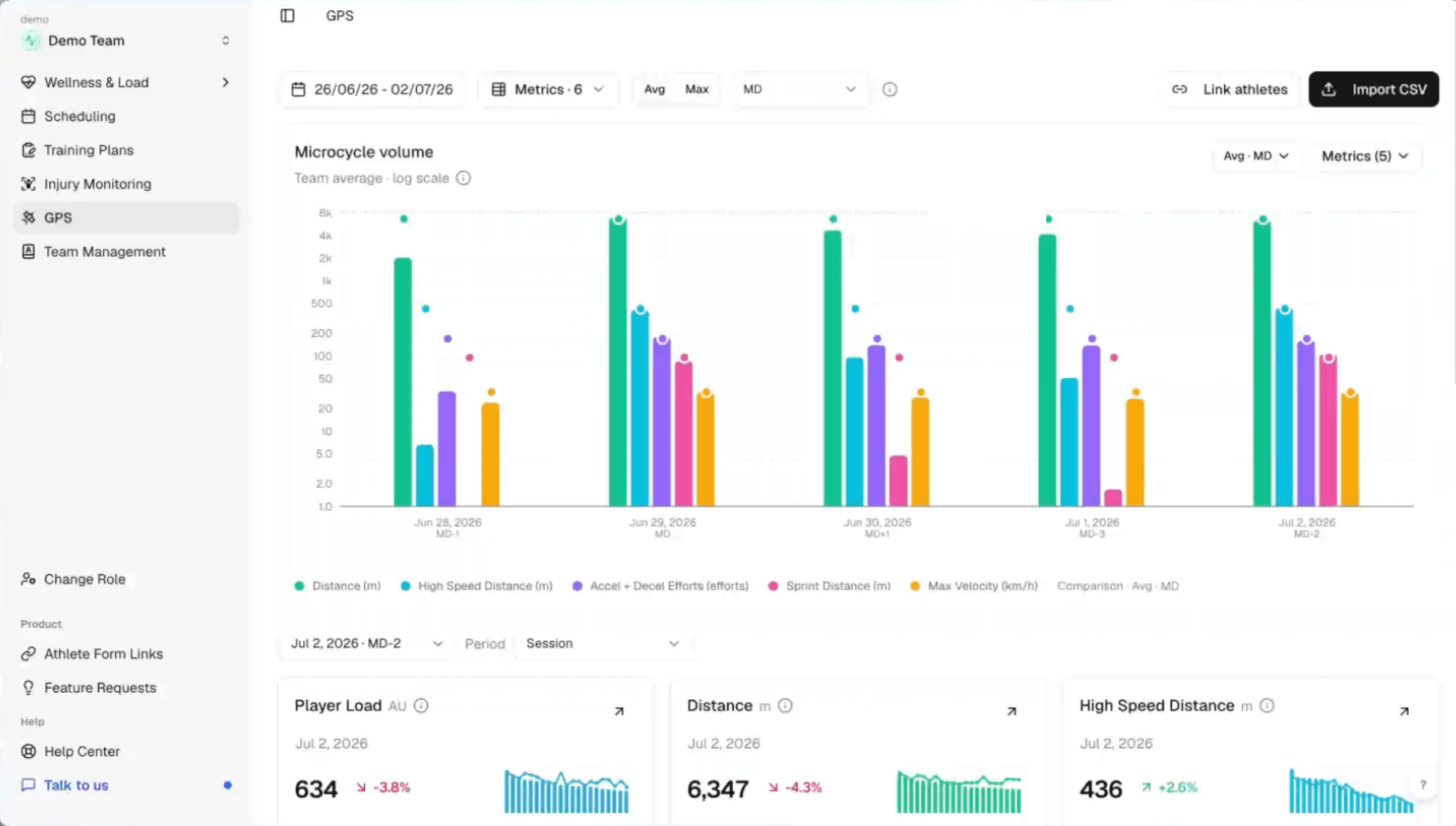Click the Team Management icon

pos(28,252)
